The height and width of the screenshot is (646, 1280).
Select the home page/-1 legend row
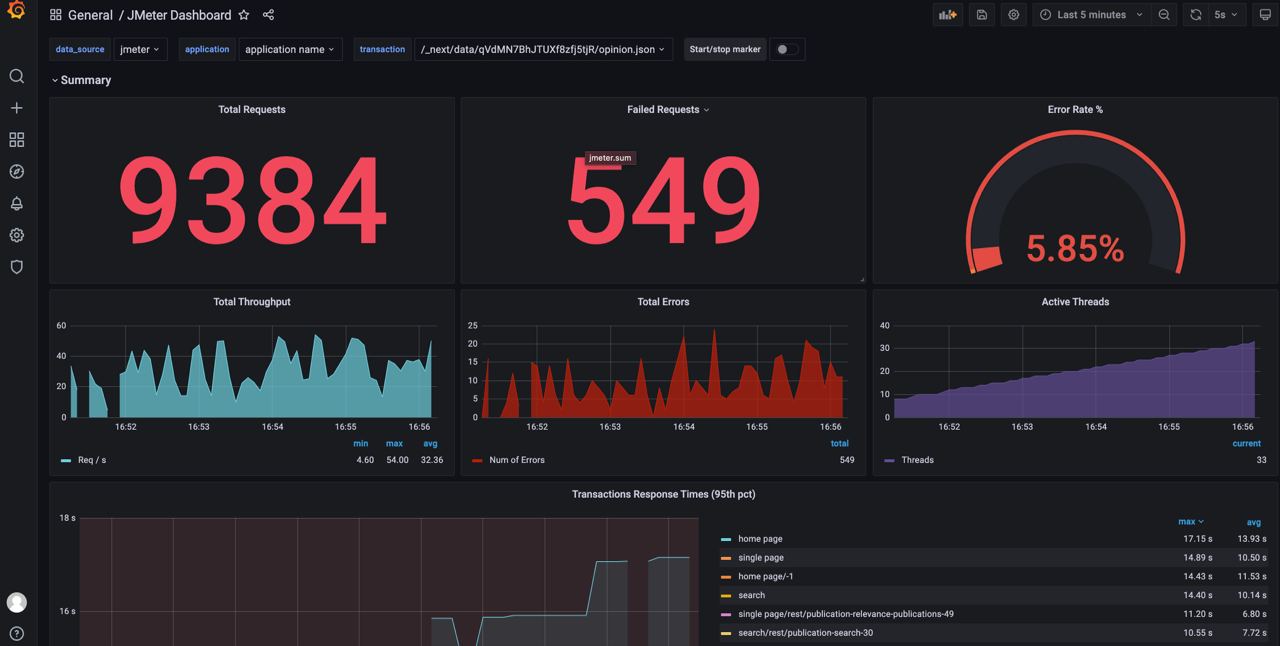pyautogui.click(x=994, y=577)
